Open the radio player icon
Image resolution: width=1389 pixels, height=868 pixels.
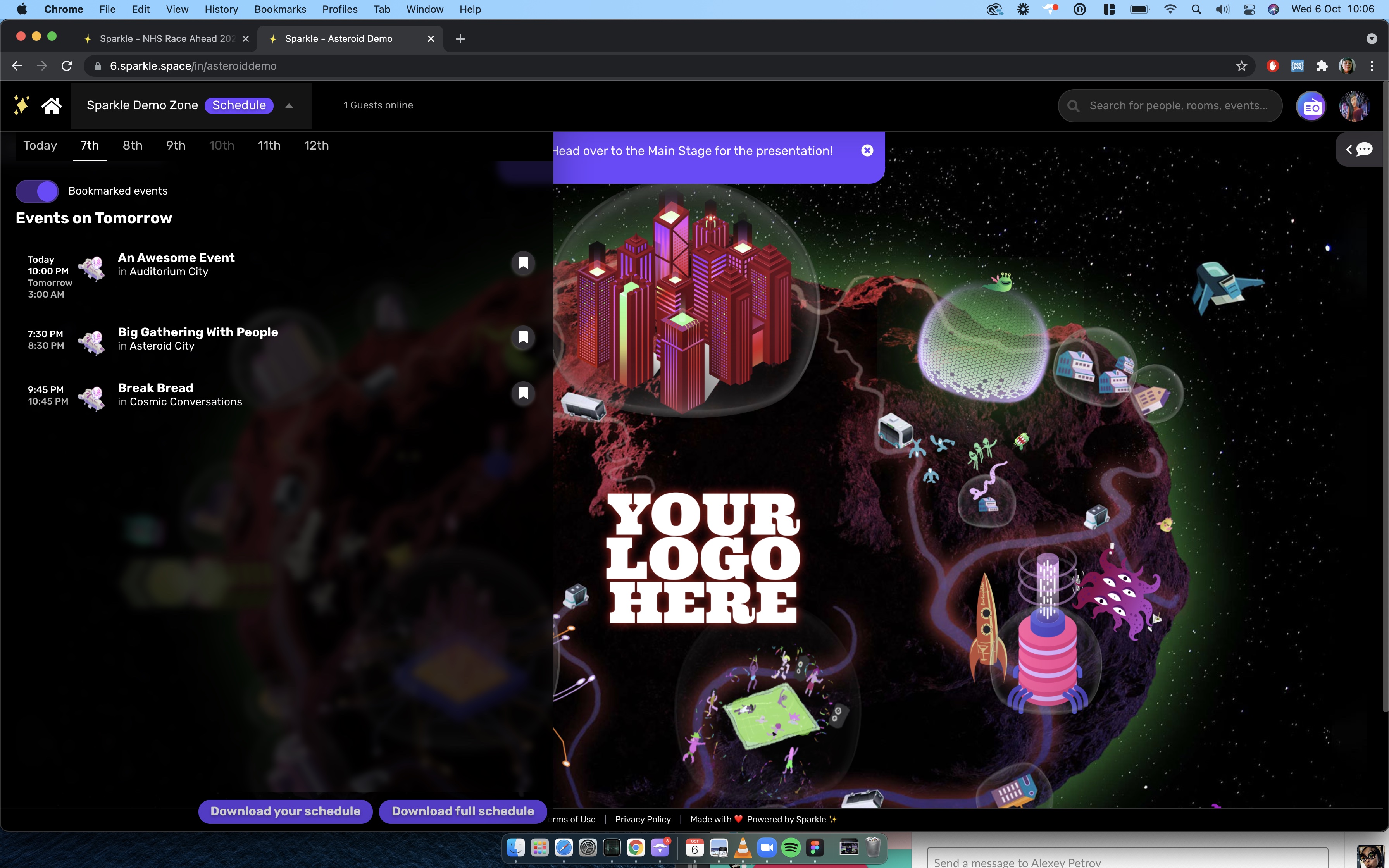[x=1311, y=106]
